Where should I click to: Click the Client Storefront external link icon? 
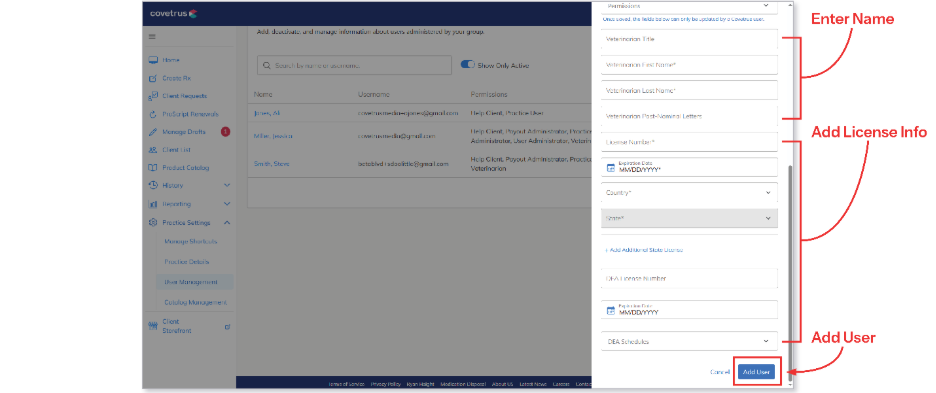point(227,327)
